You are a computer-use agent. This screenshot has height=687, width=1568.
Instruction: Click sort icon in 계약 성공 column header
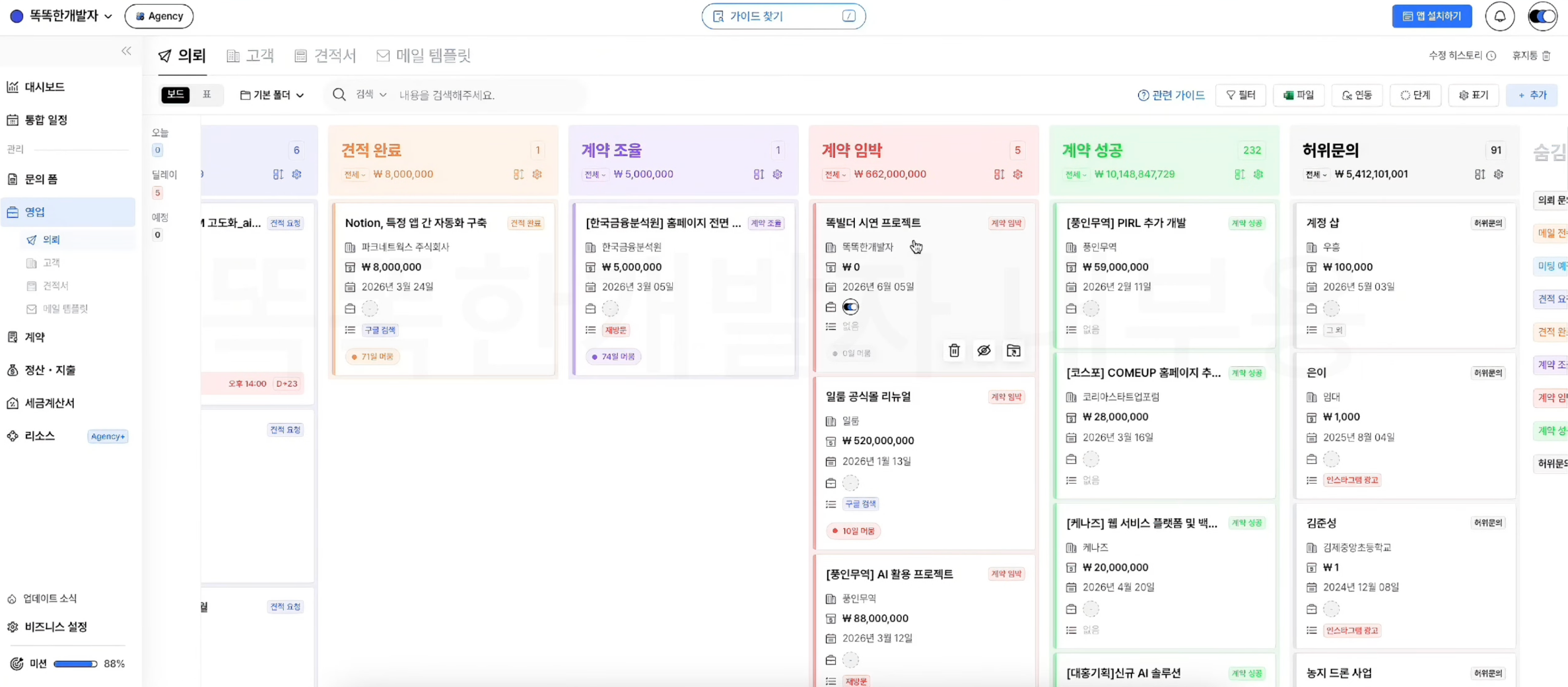pyautogui.click(x=1239, y=174)
